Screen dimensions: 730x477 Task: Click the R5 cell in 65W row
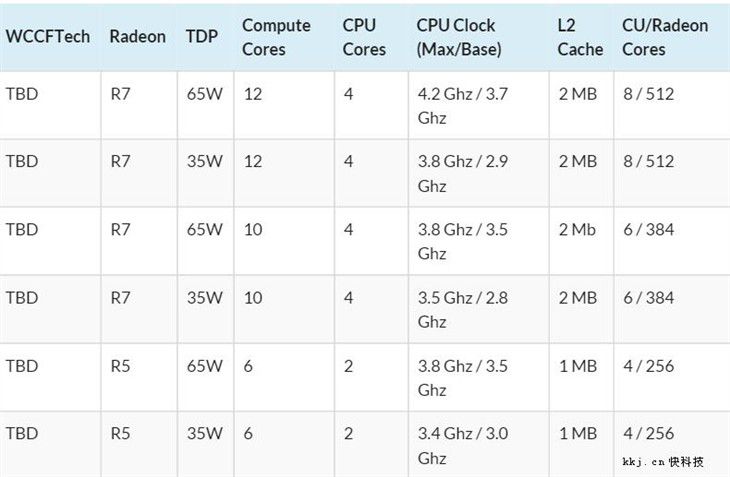120,366
